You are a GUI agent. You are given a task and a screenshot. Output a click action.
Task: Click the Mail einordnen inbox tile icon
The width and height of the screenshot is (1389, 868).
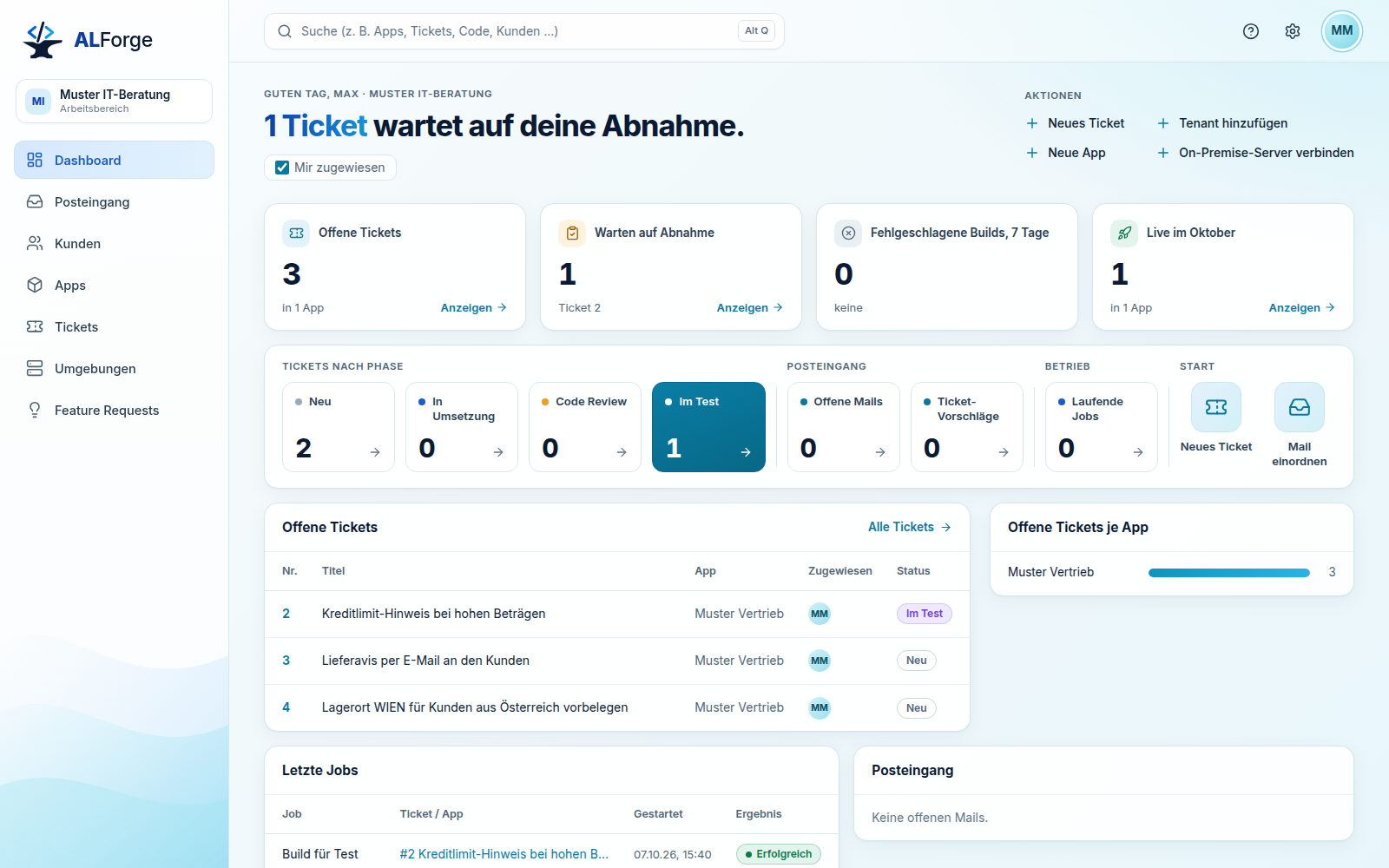coord(1300,407)
